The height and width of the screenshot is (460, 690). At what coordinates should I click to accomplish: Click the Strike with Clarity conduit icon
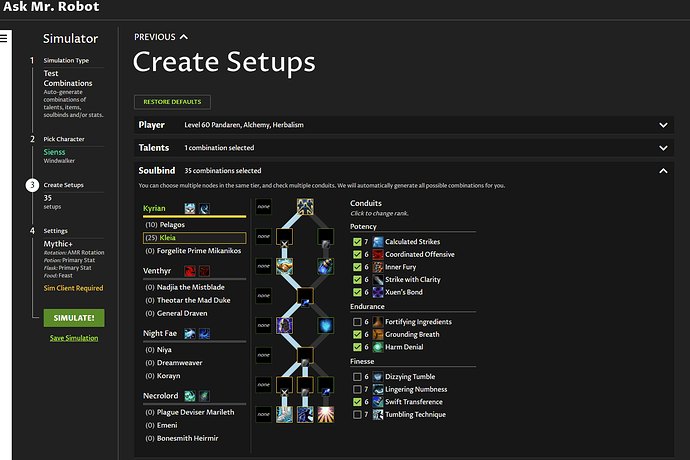(378, 280)
